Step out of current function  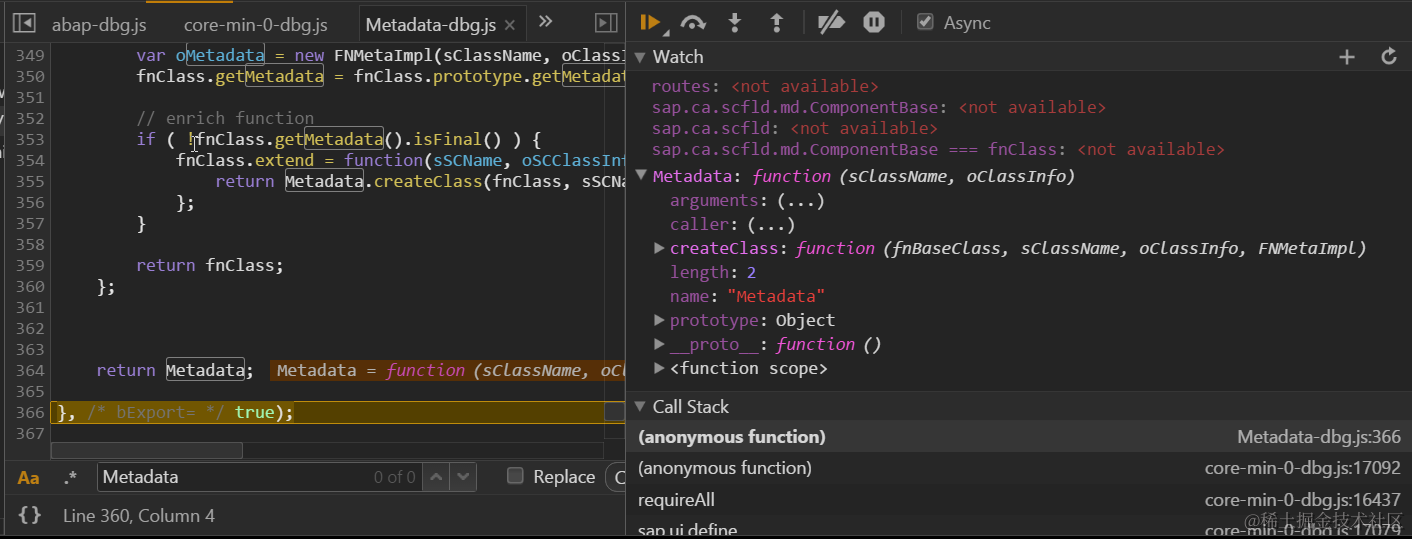(x=776, y=22)
